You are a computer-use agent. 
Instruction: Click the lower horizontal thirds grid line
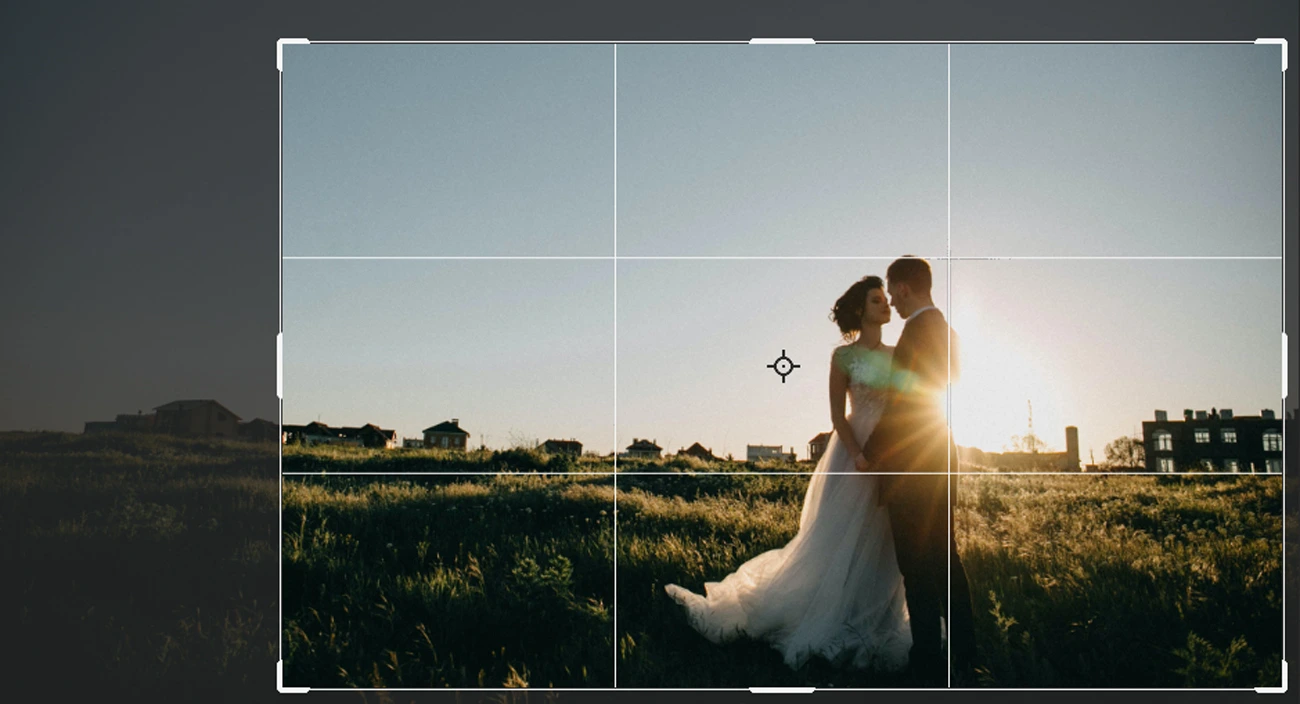point(450,473)
